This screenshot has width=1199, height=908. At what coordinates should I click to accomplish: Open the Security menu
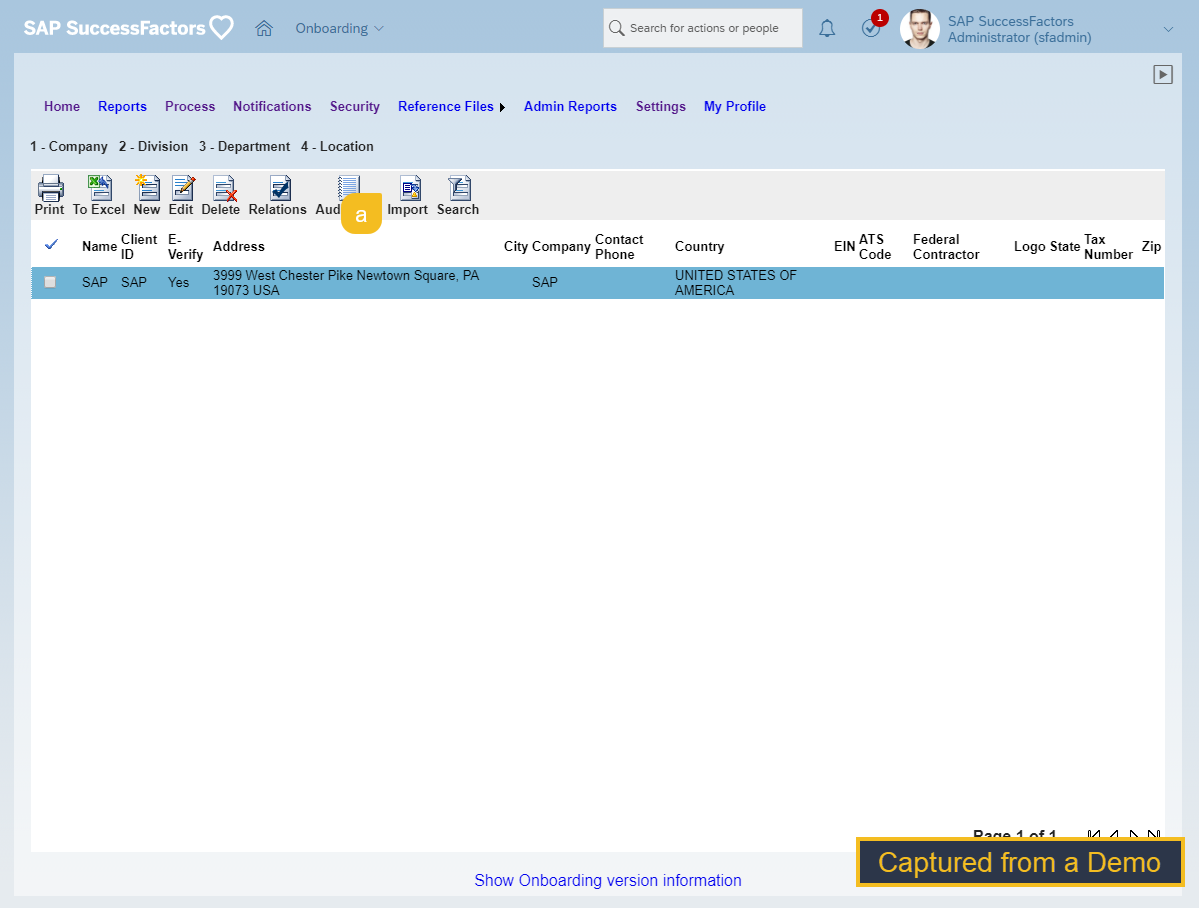(x=355, y=106)
